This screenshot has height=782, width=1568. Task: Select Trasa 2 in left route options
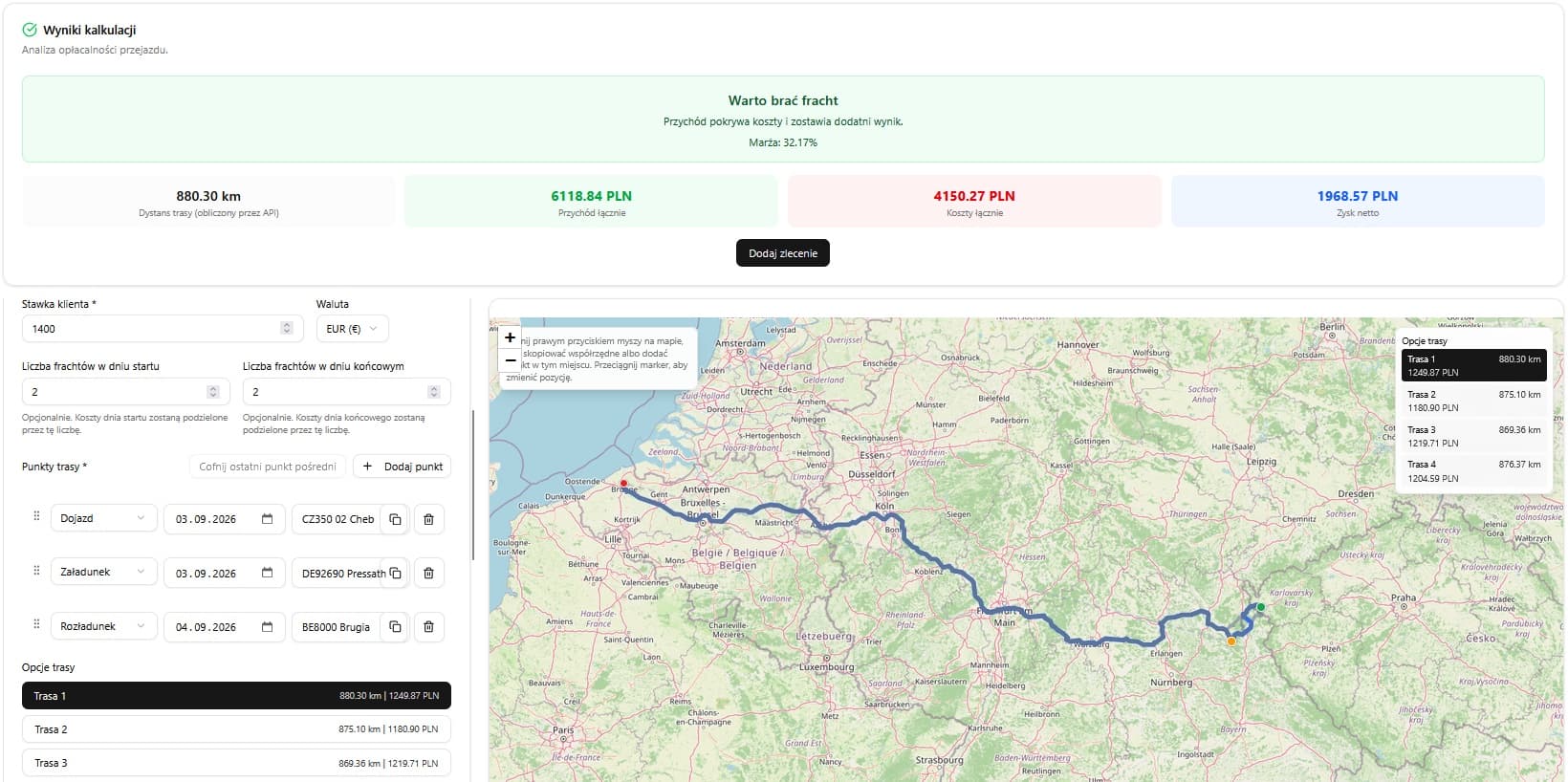pyautogui.click(x=236, y=729)
